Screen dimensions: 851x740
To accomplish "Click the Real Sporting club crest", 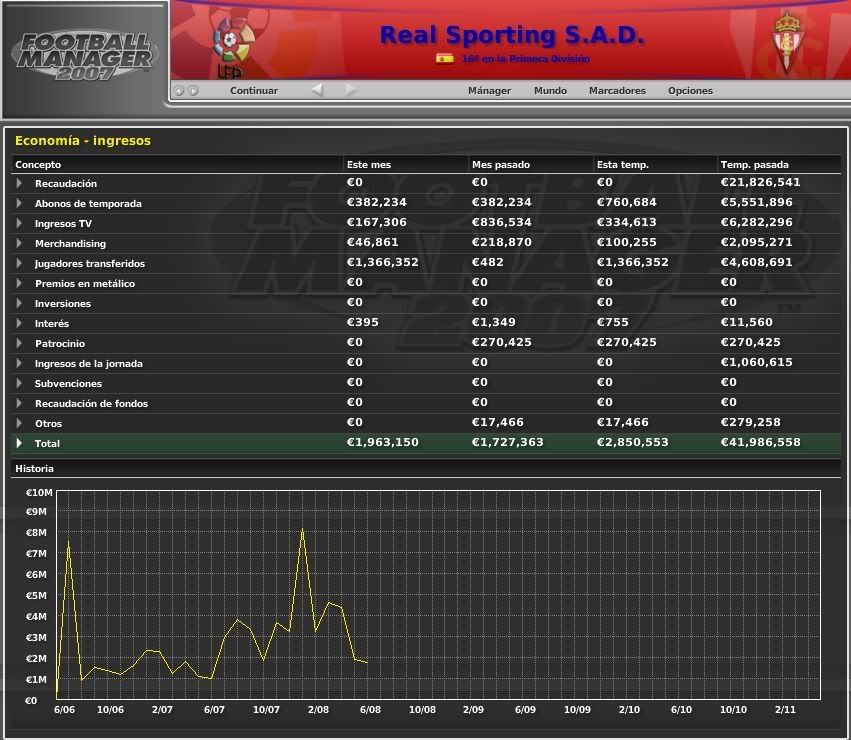I will coord(787,43).
